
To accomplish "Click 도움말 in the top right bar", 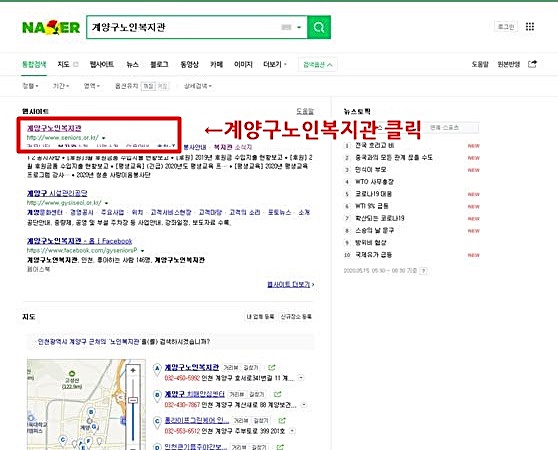I will (x=480, y=64).
